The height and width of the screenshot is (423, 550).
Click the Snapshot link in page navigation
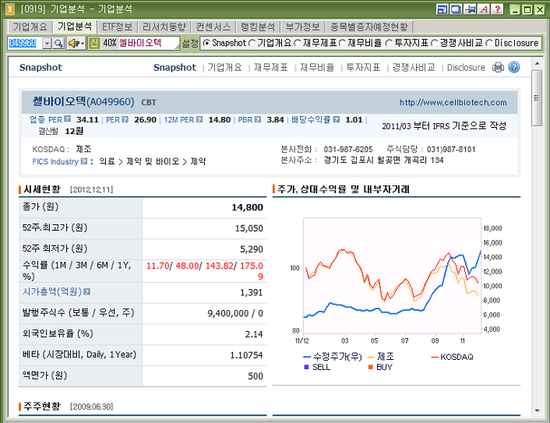[175, 67]
